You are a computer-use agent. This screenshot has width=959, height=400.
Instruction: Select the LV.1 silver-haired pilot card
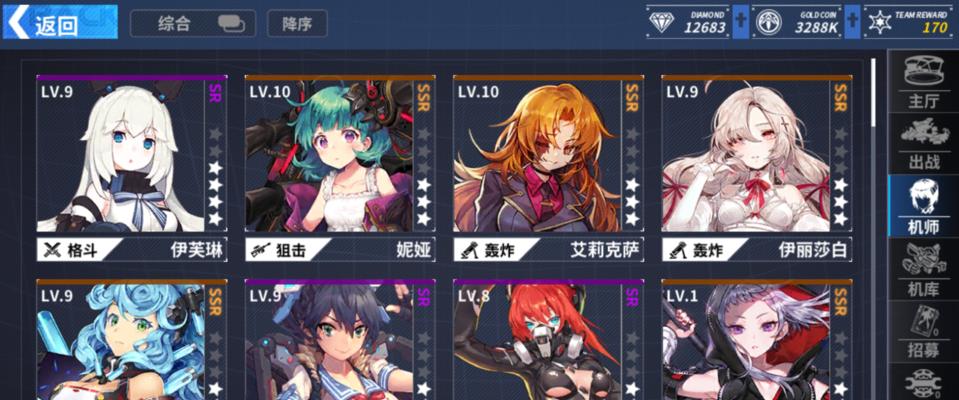(x=757, y=339)
